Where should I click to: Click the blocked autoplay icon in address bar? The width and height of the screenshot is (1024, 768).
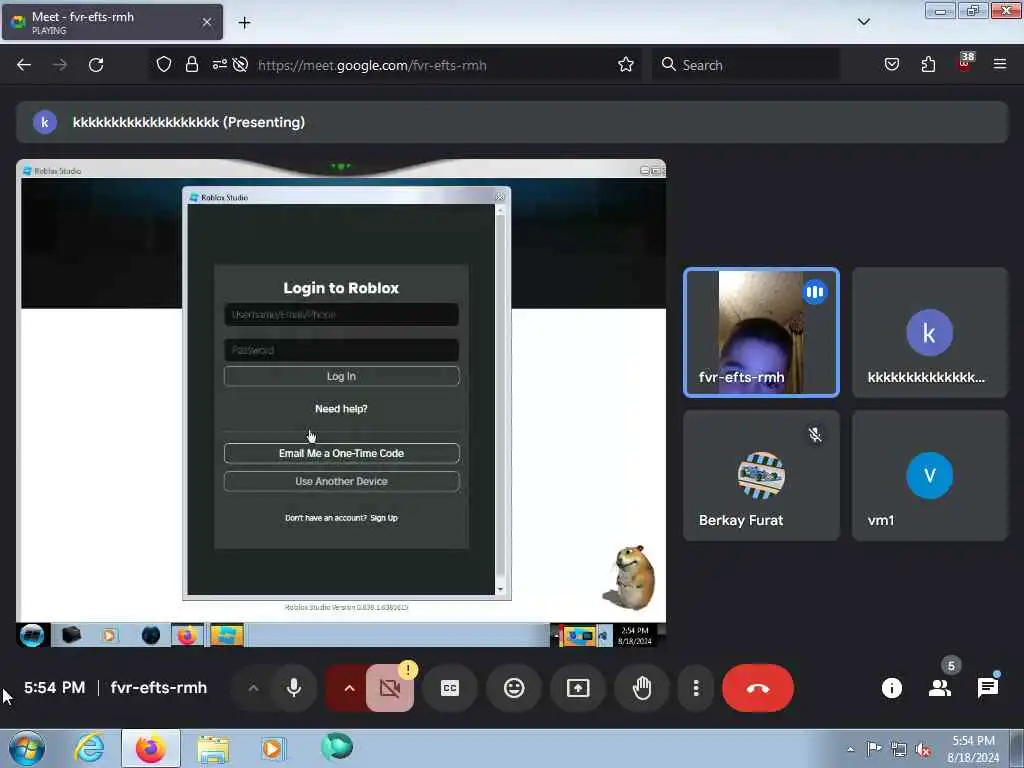[x=240, y=65]
